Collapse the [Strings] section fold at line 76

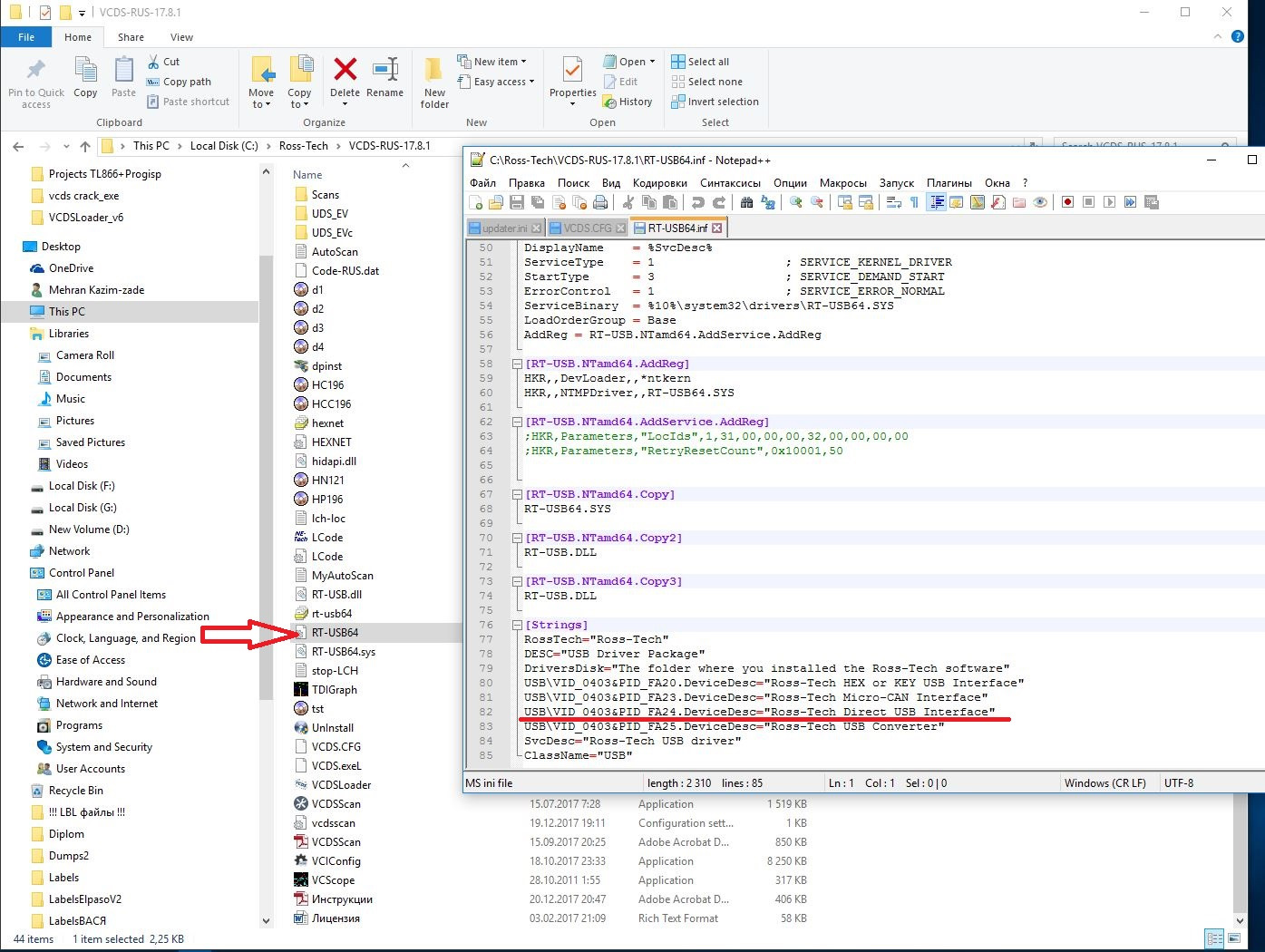coord(517,625)
